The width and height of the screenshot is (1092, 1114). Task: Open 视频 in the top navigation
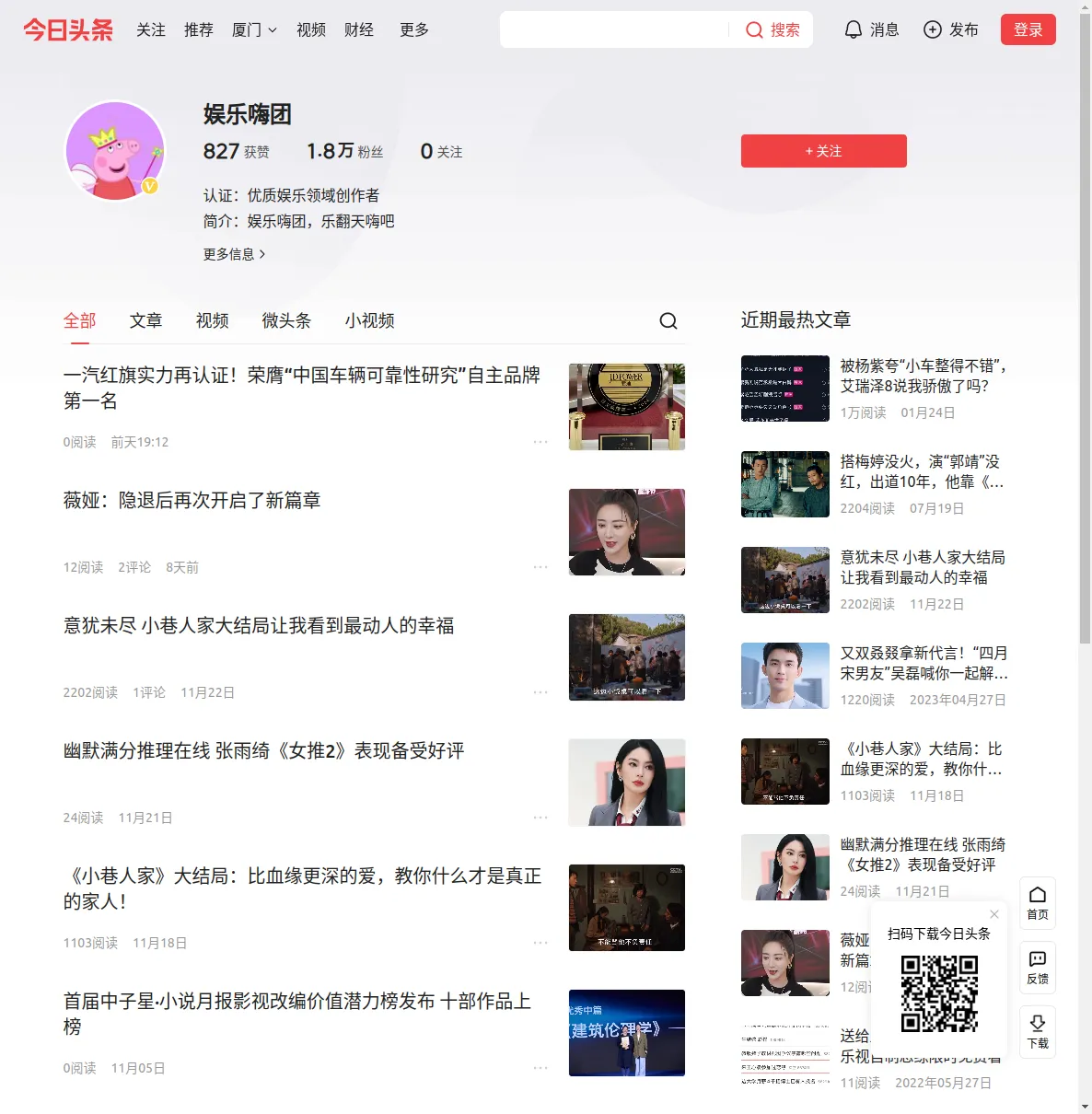311,29
